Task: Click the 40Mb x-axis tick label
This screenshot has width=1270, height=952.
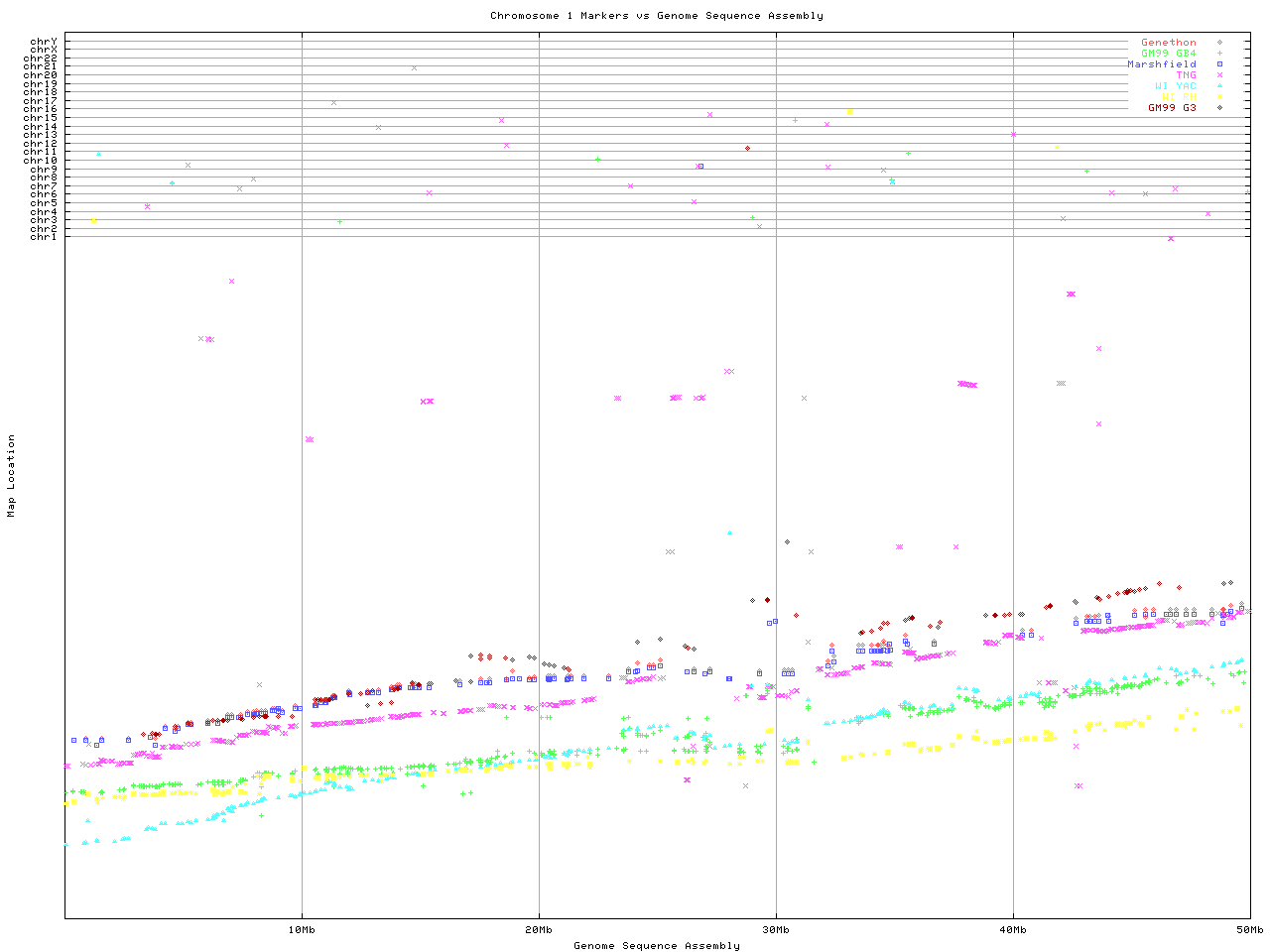Action: 1013,930
